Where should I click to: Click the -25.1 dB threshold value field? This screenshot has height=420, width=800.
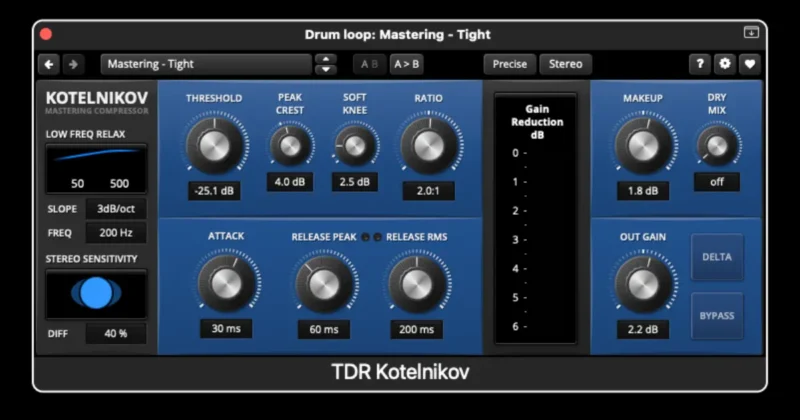click(214, 191)
